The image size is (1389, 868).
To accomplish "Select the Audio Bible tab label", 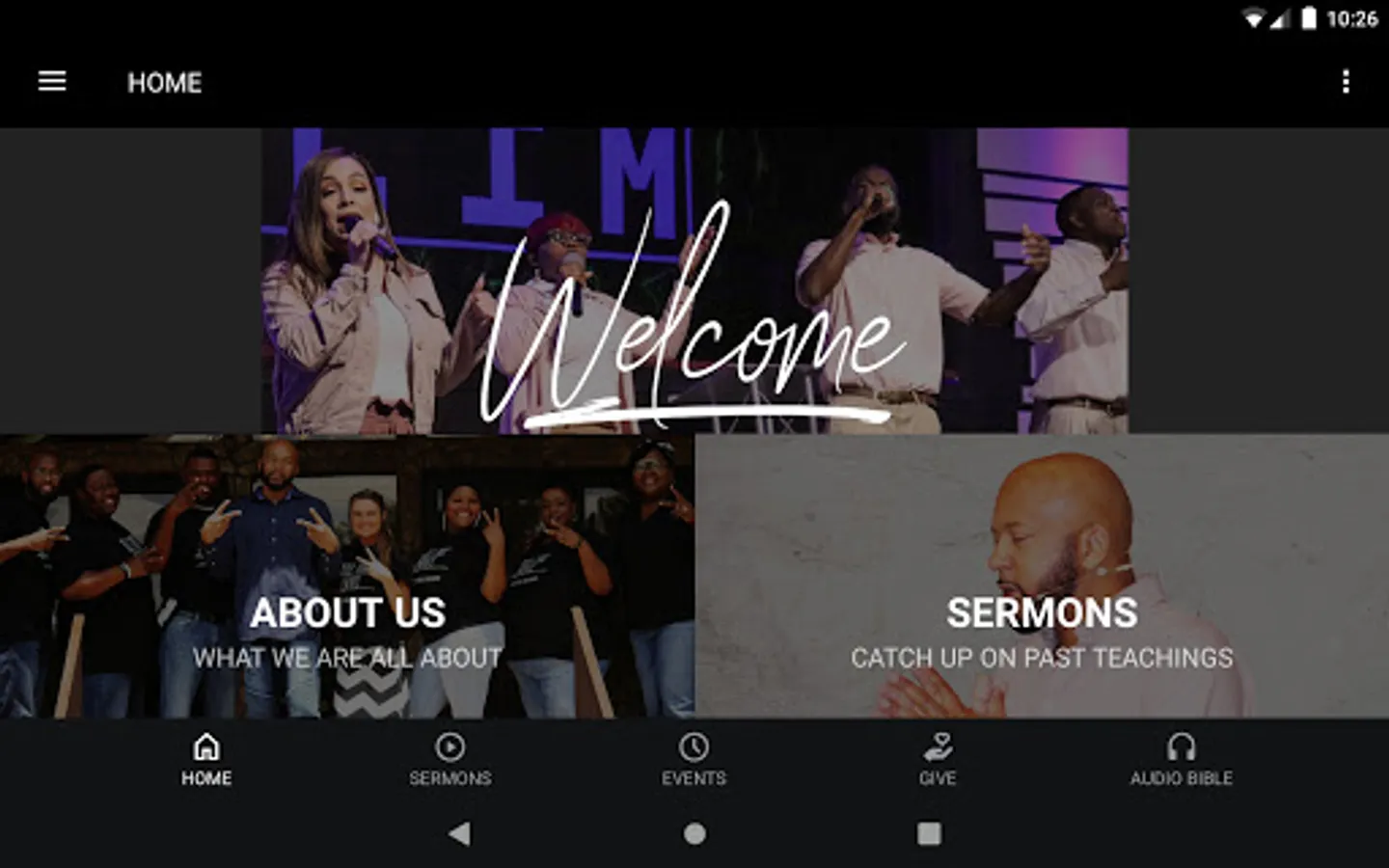I will tap(1182, 778).
